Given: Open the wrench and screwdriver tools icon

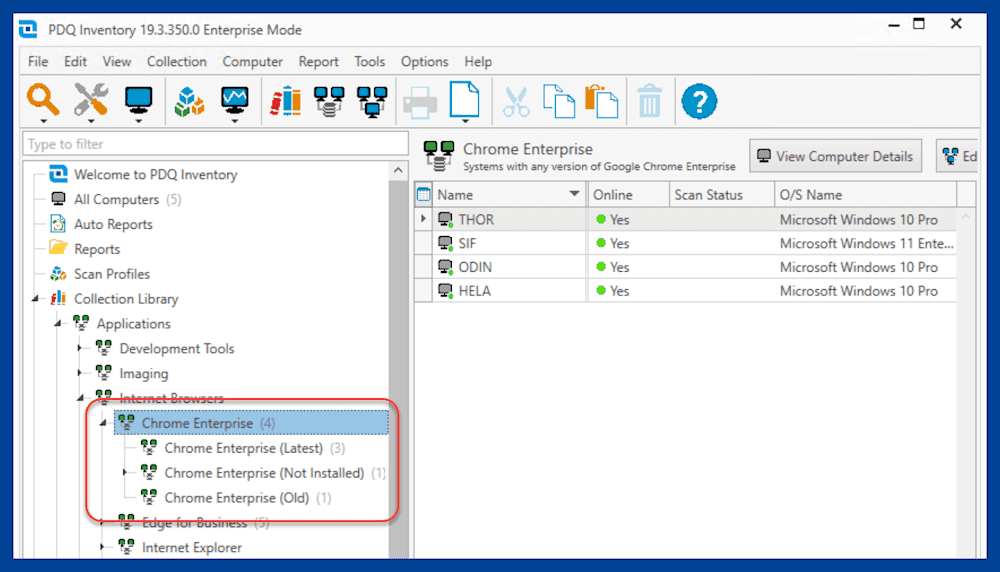Looking at the screenshot, I should (x=91, y=99).
